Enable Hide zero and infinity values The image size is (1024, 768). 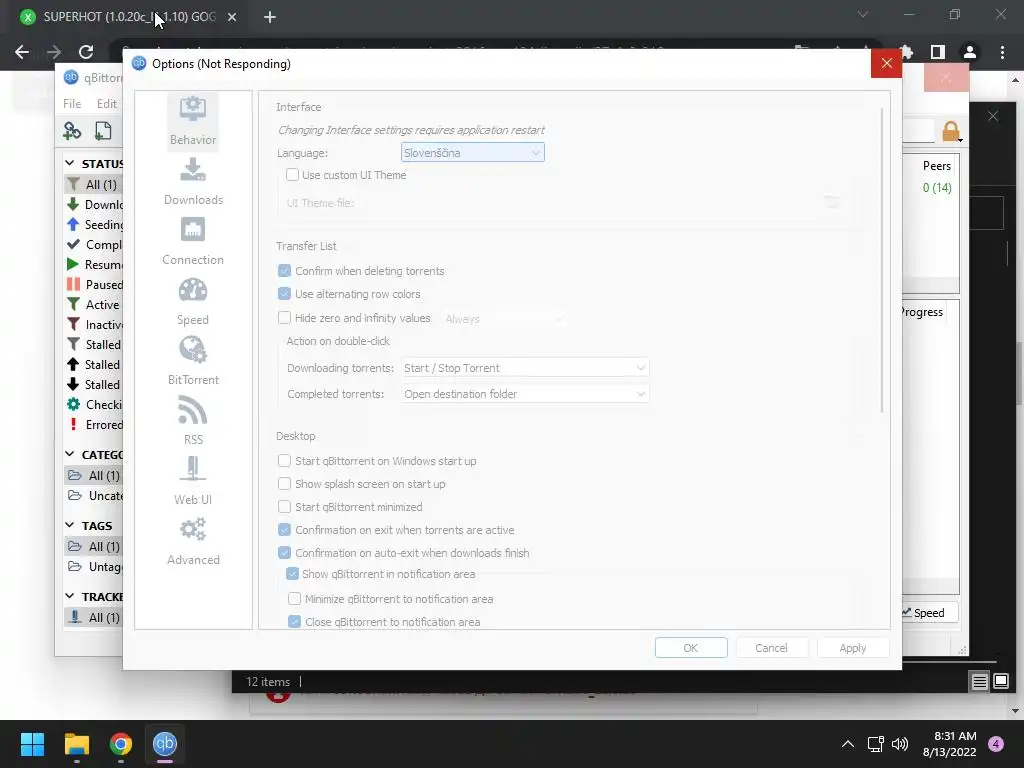click(x=284, y=318)
